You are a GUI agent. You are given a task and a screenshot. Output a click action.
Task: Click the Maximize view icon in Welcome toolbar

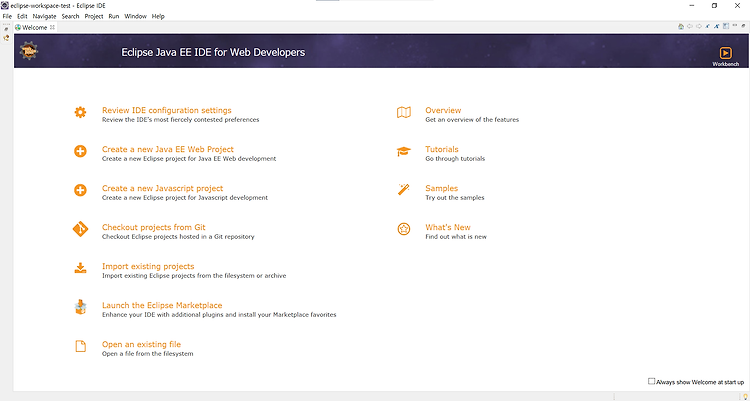(743, 26)
